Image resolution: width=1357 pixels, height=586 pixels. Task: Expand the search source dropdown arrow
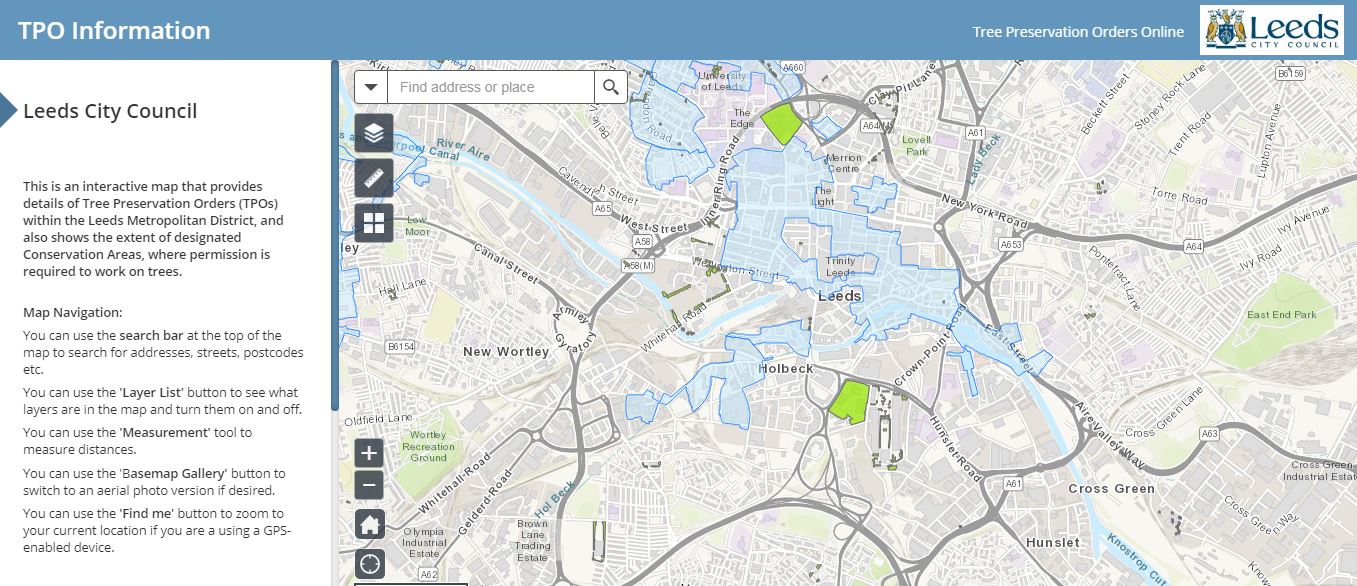coord(371,87)
